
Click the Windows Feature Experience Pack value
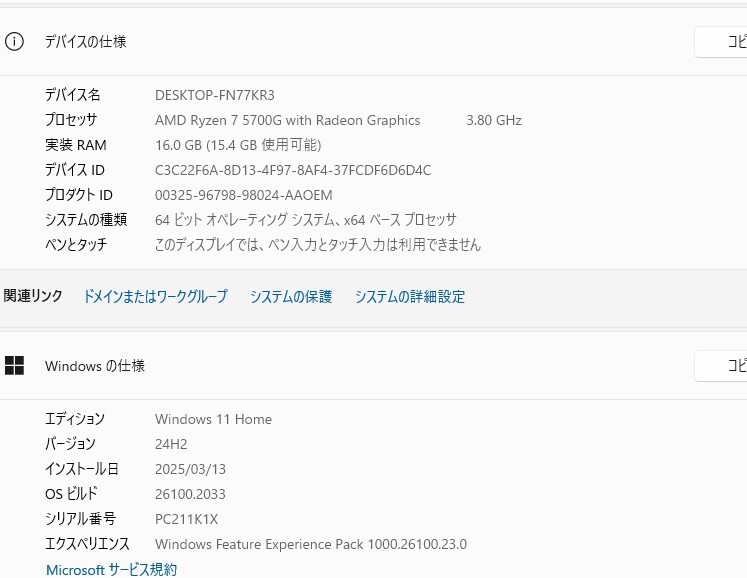311,544
